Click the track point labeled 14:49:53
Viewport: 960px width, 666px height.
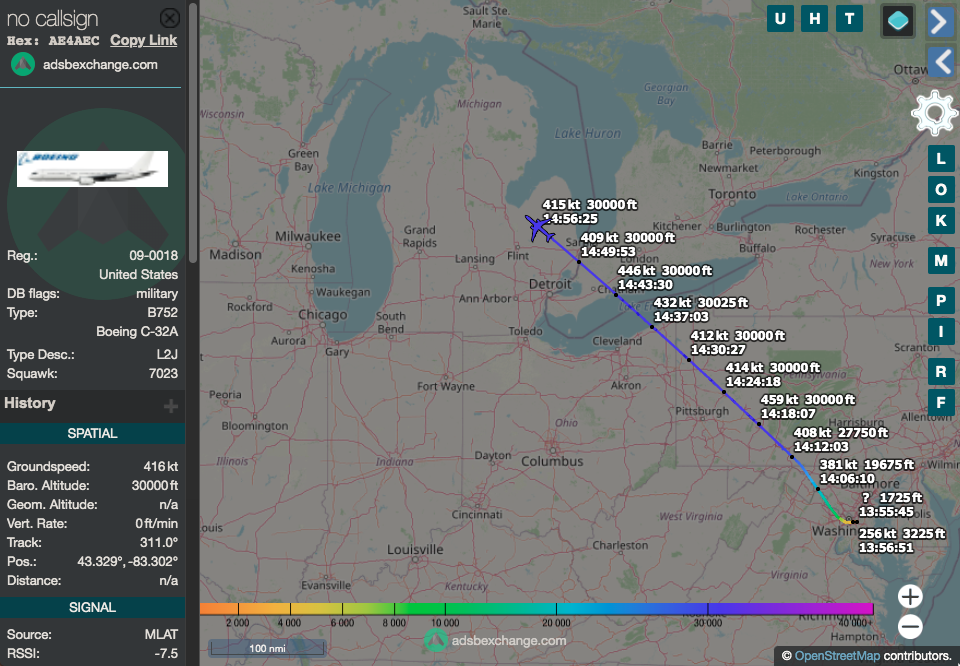[x=579, y=262]
